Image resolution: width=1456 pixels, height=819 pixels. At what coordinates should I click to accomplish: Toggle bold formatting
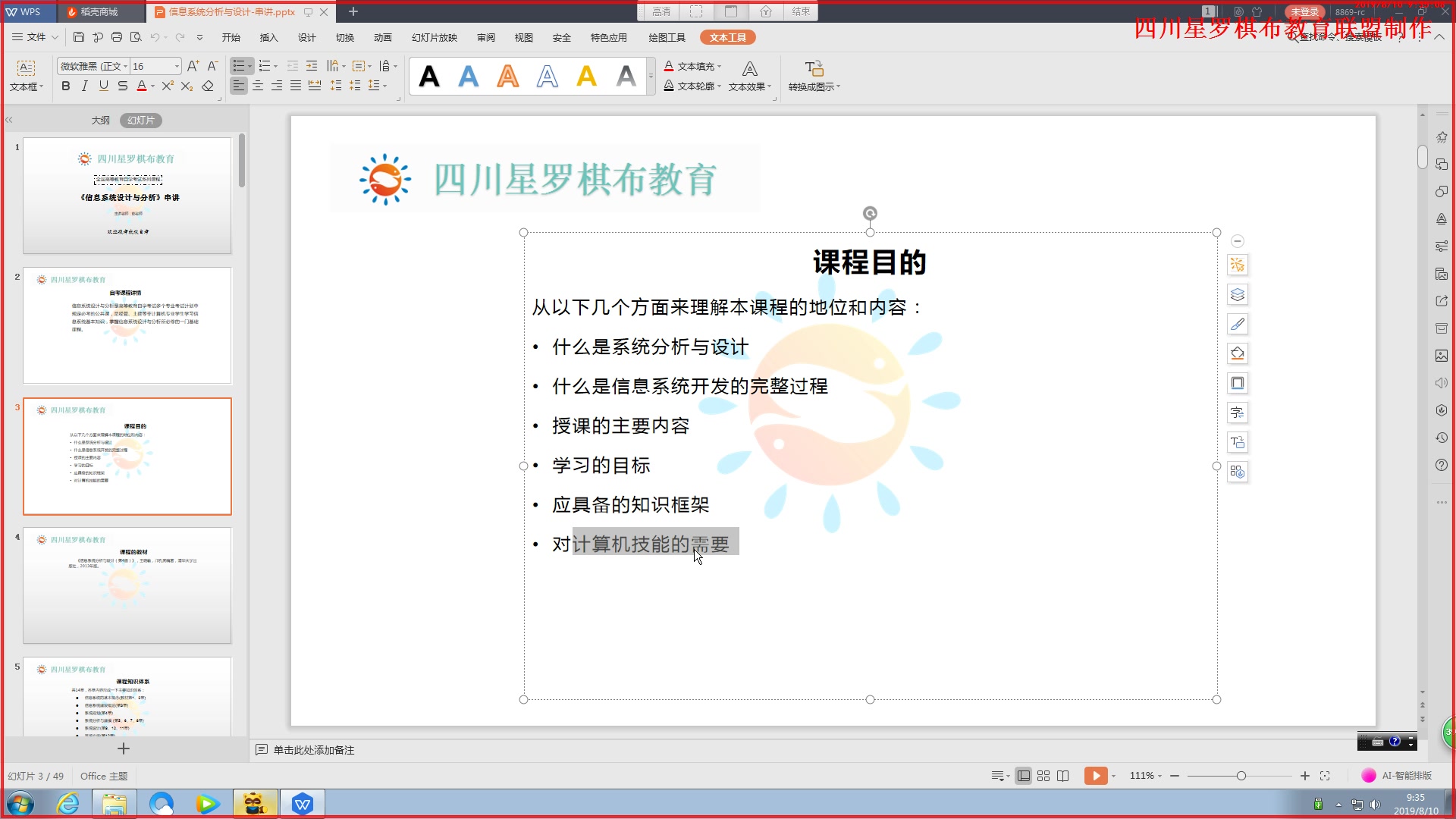point(66,86)
